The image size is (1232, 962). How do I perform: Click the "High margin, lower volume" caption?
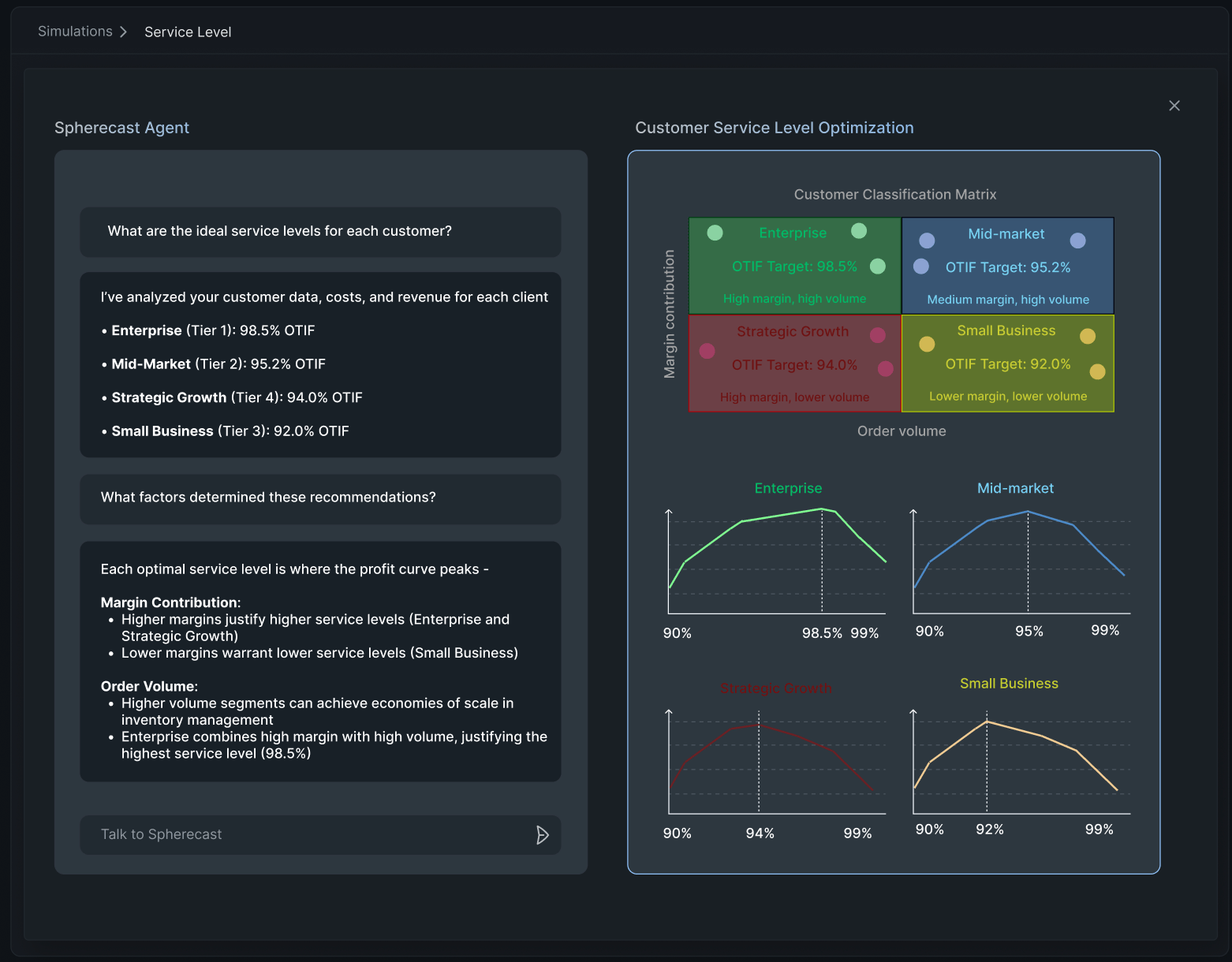794,397
